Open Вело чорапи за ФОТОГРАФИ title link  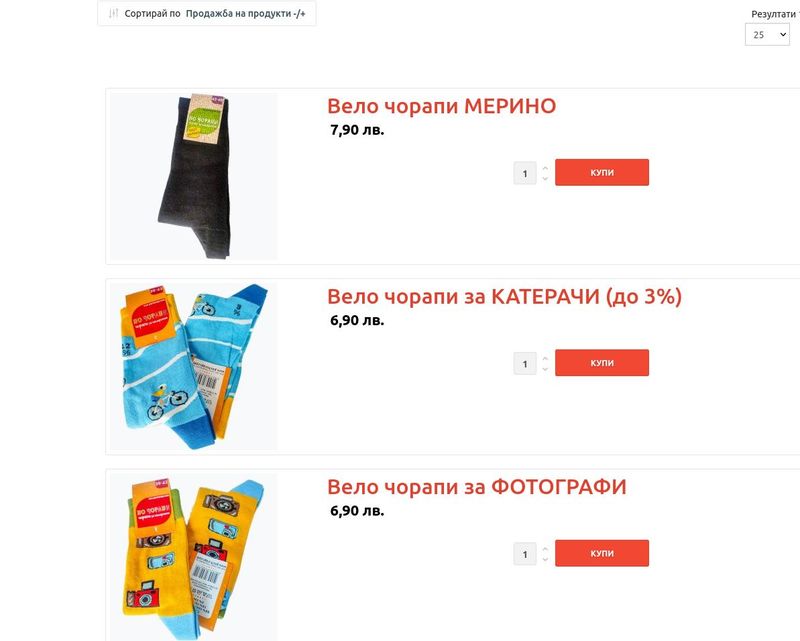click(x=477, y=487)
